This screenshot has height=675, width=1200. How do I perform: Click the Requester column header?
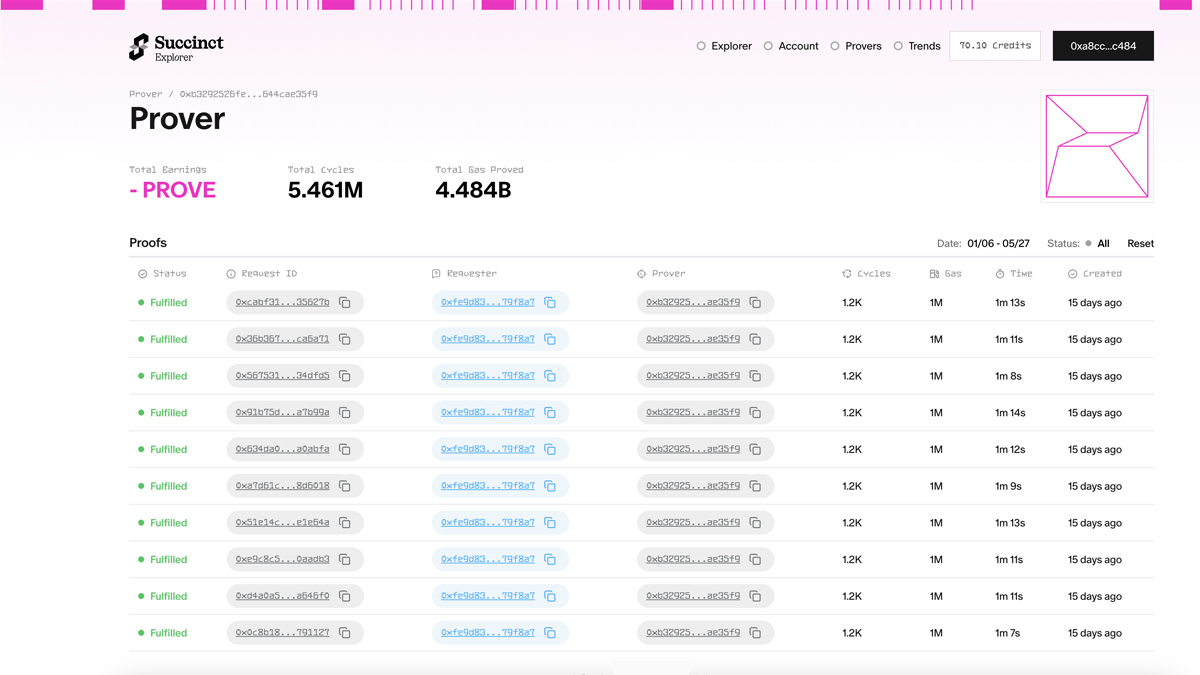(x=463, y=274)
